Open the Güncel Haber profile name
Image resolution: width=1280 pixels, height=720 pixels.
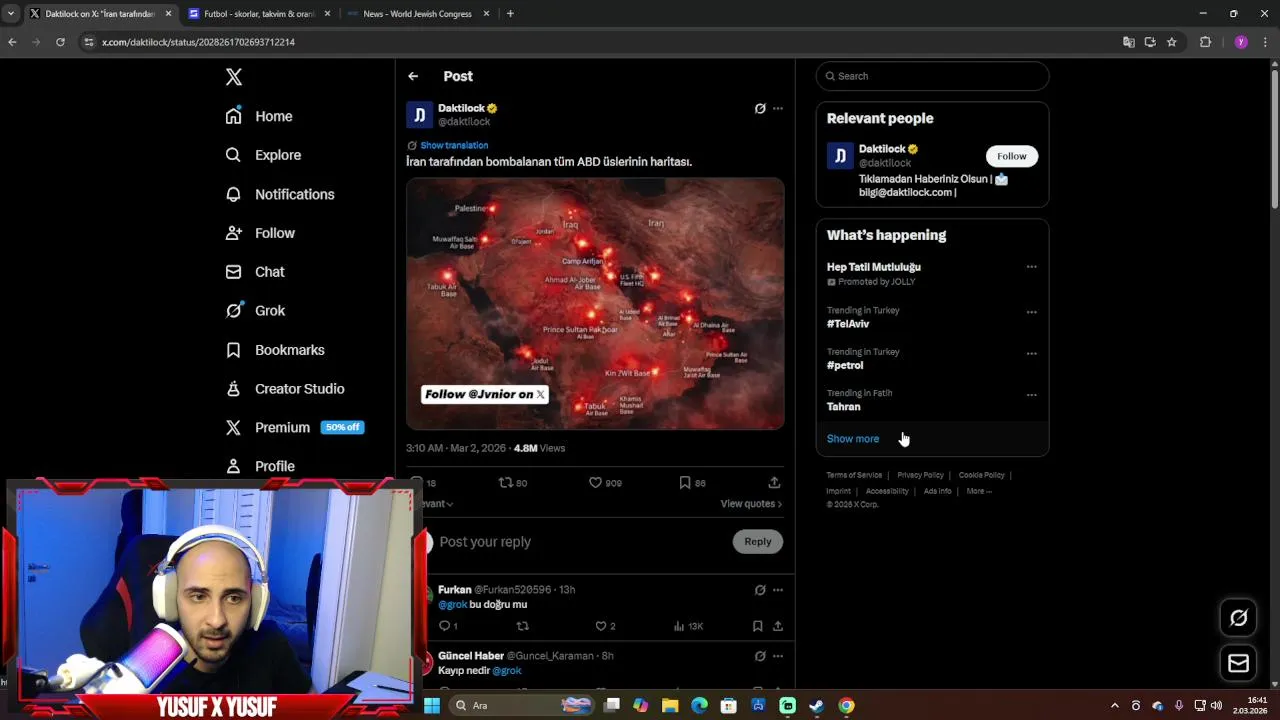[x=471, y=656]
